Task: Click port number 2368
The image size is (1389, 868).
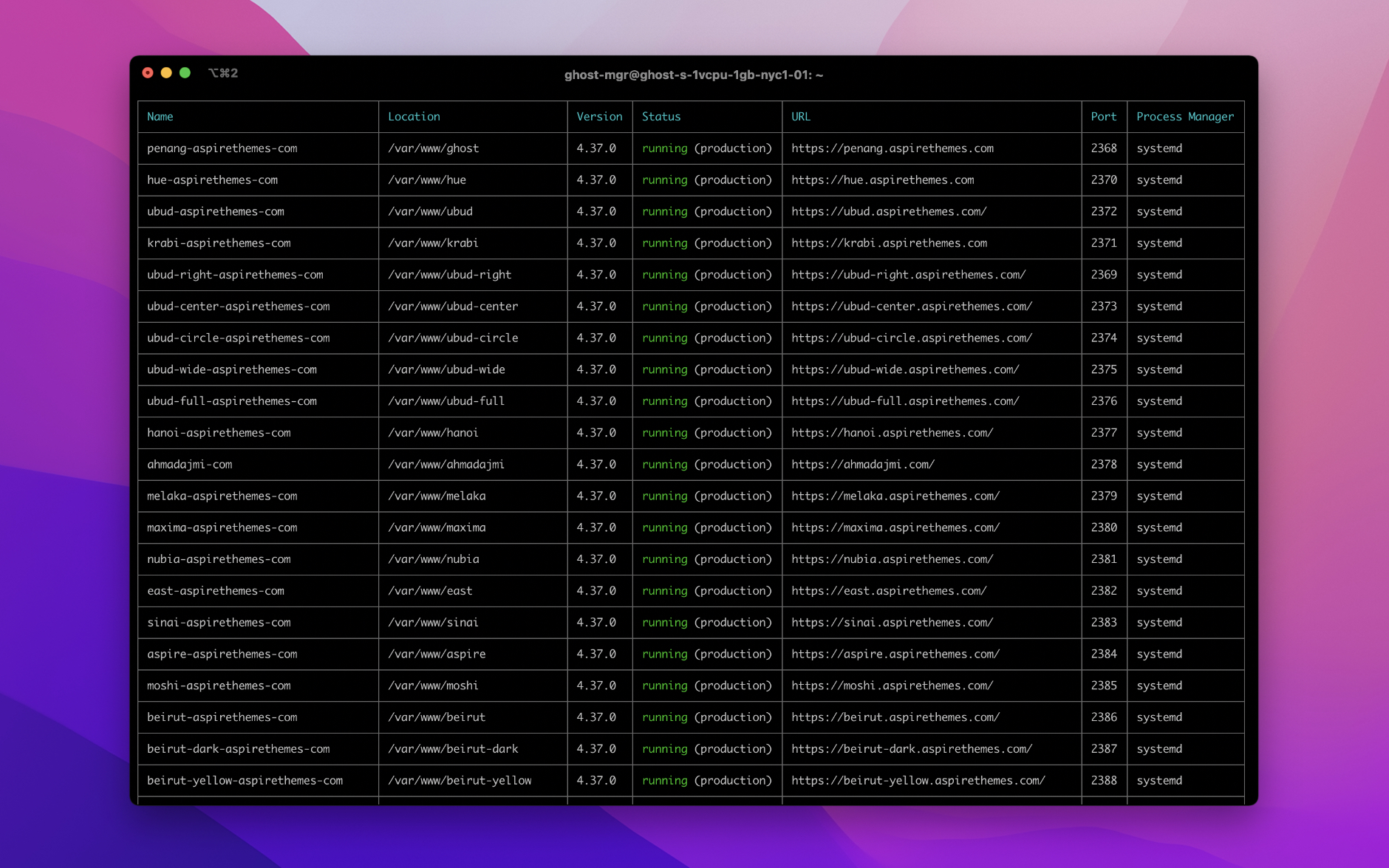Action: [x=1104, y=148]
